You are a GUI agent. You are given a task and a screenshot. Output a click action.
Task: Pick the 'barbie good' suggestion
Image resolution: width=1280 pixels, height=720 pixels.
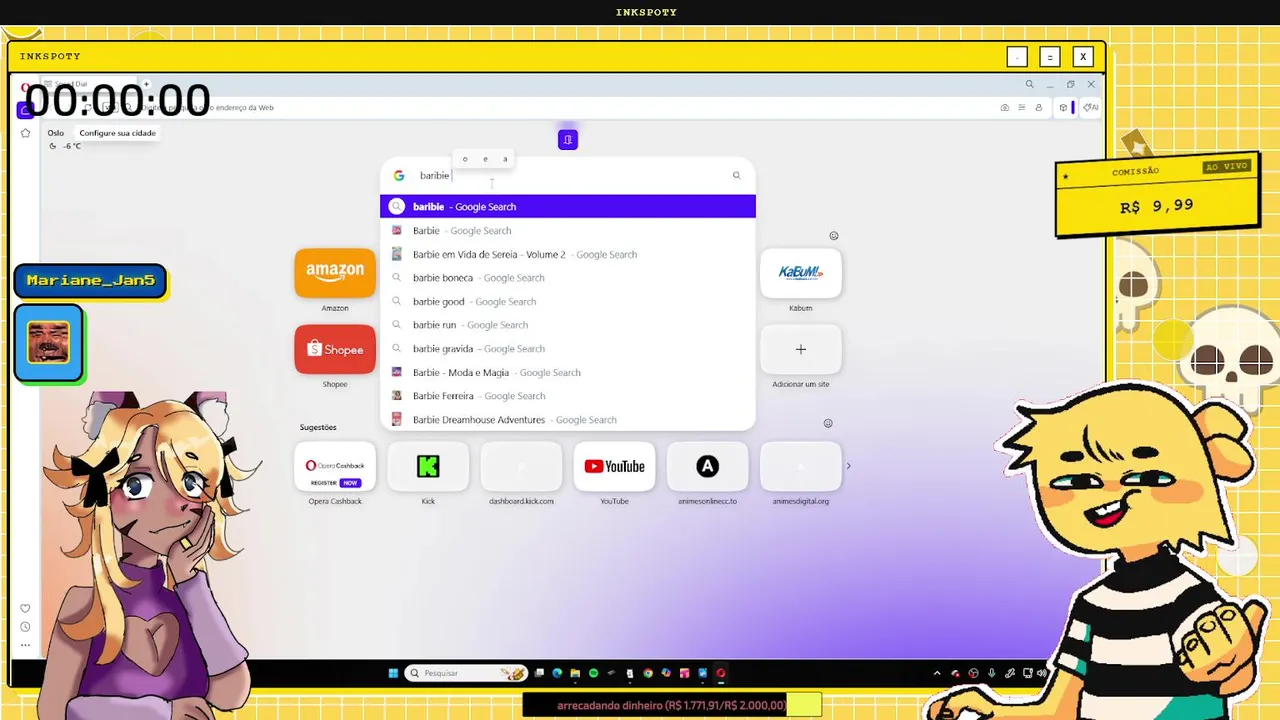click(x=568, y=301)
